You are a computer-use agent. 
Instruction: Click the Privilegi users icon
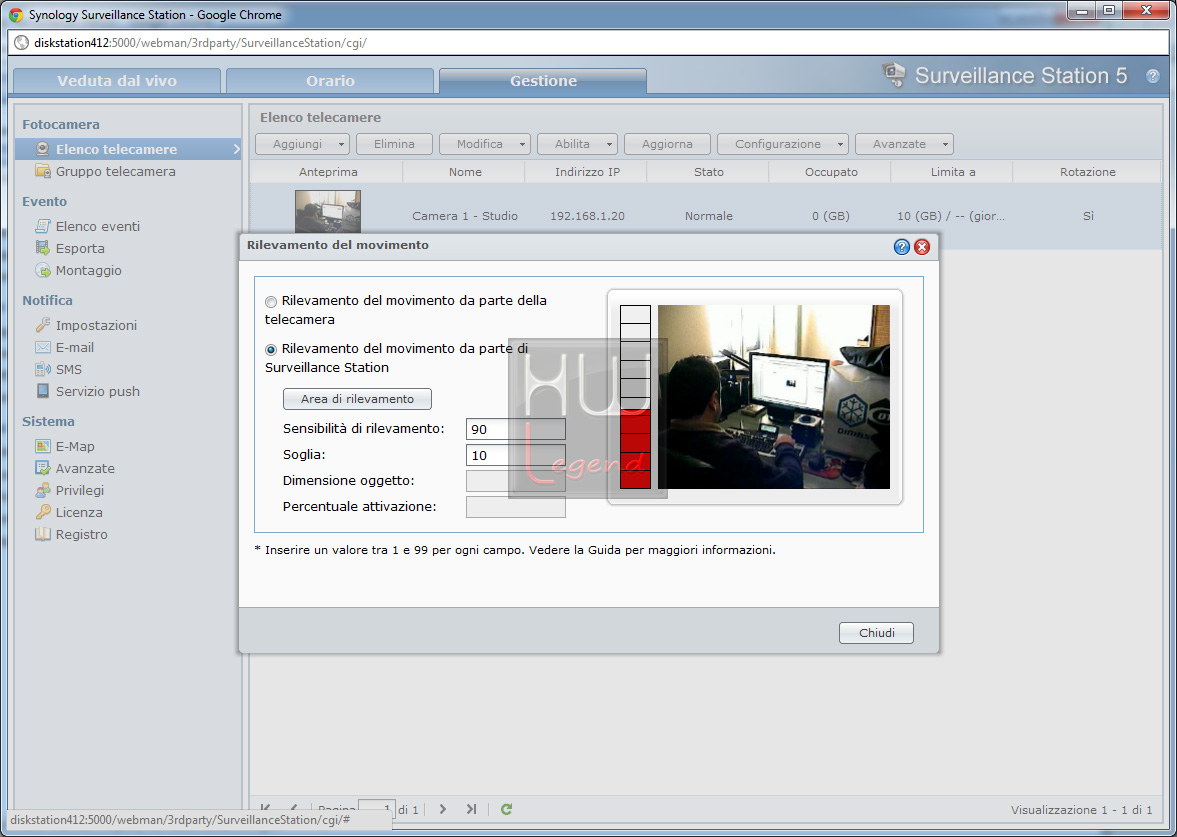(x=43, y=490)
